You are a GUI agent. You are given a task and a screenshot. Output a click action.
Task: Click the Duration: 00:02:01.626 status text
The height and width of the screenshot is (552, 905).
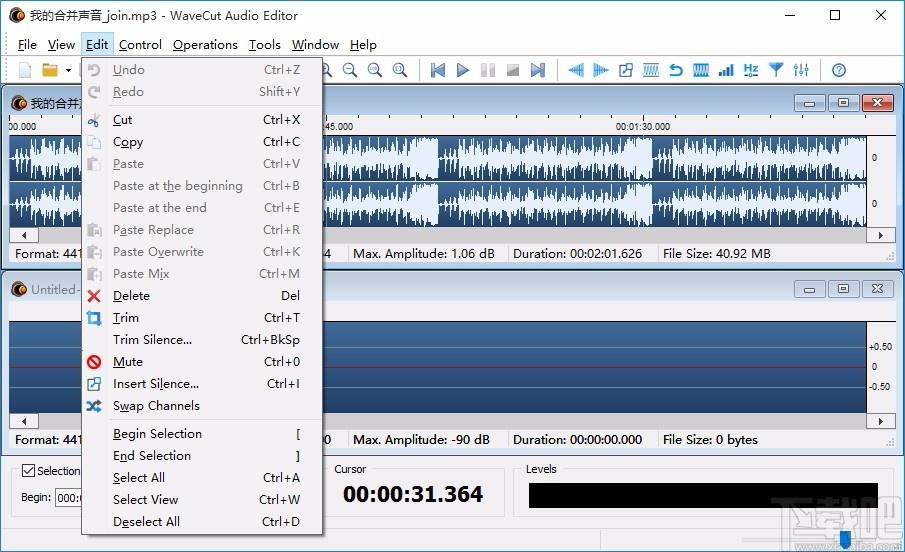click(x=577, y=253)
